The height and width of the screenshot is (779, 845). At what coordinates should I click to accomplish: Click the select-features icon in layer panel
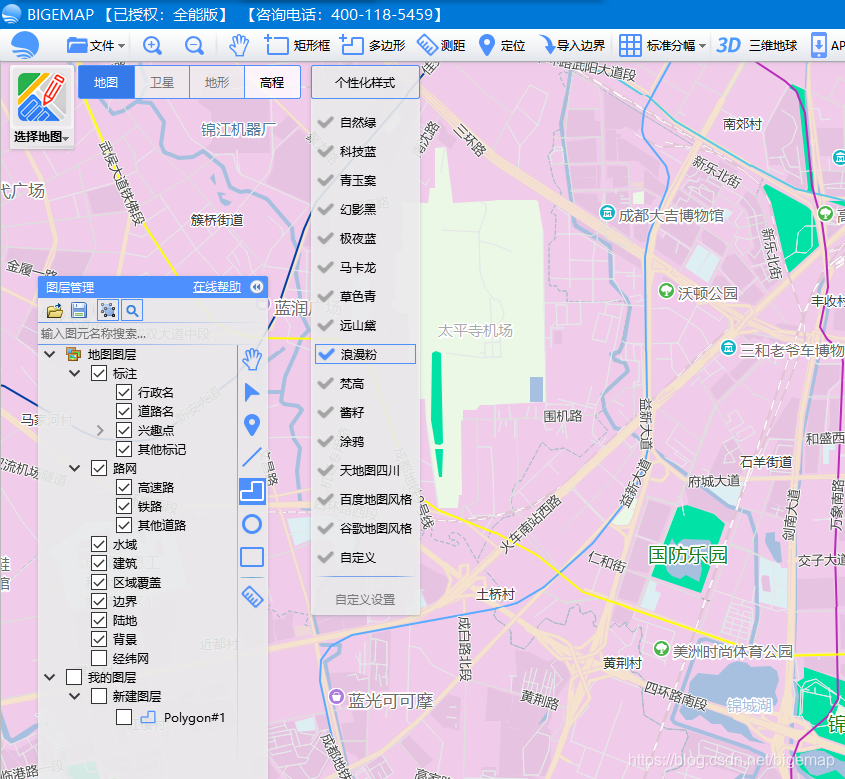click(108, 310)
